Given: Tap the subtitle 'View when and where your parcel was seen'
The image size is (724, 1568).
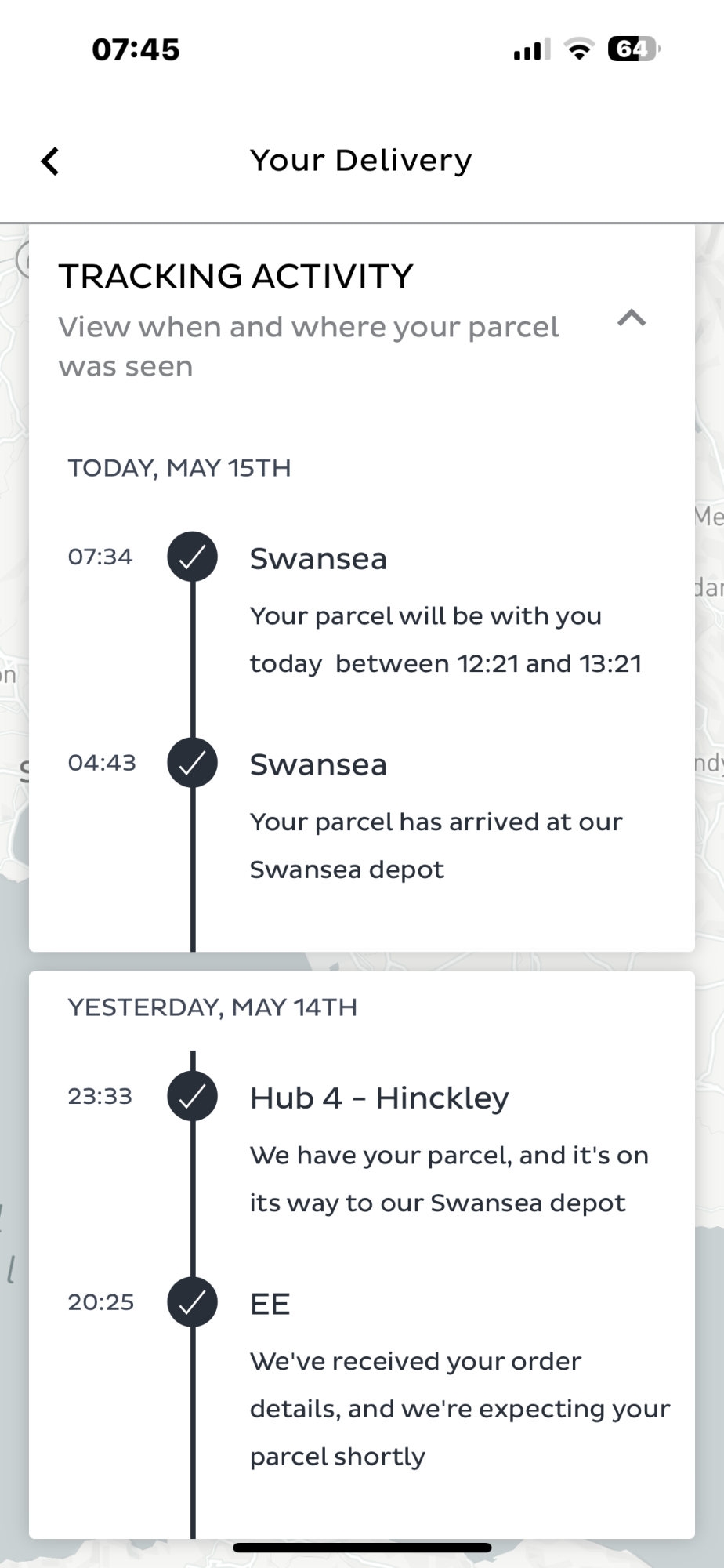Looking at the screenshot, I should pyautogui.click(x=309, y=347).
